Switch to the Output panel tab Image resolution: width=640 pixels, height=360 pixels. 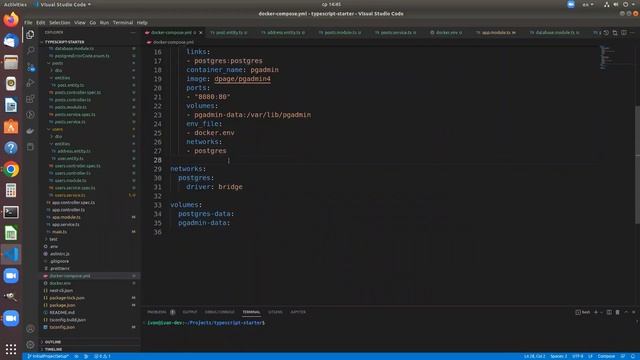point(189,312)
